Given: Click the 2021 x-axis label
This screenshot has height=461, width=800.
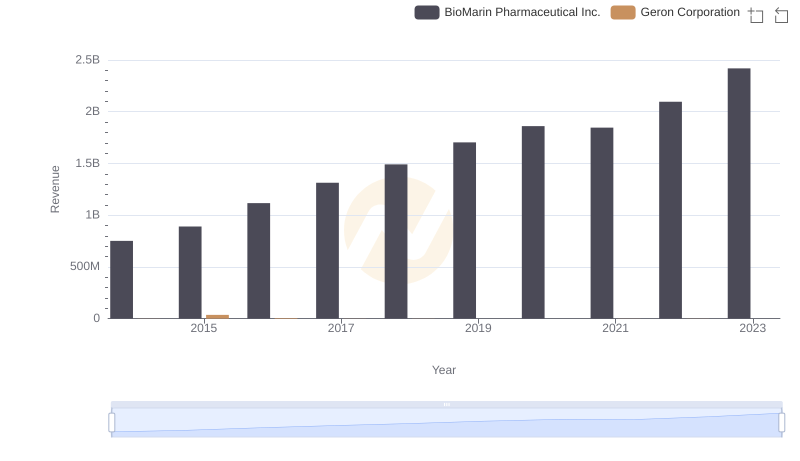Looking at the screenshot, I should 615,328.
